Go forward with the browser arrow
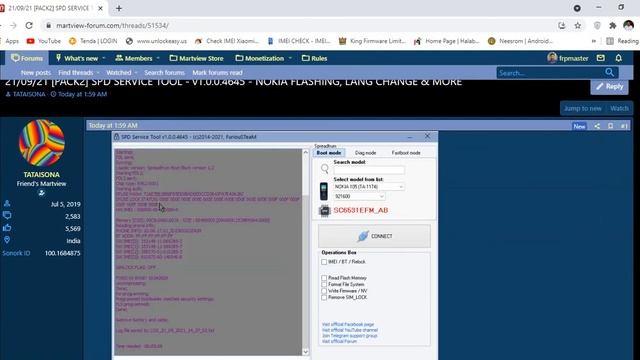Screen dimensions: 640x360 13,25
